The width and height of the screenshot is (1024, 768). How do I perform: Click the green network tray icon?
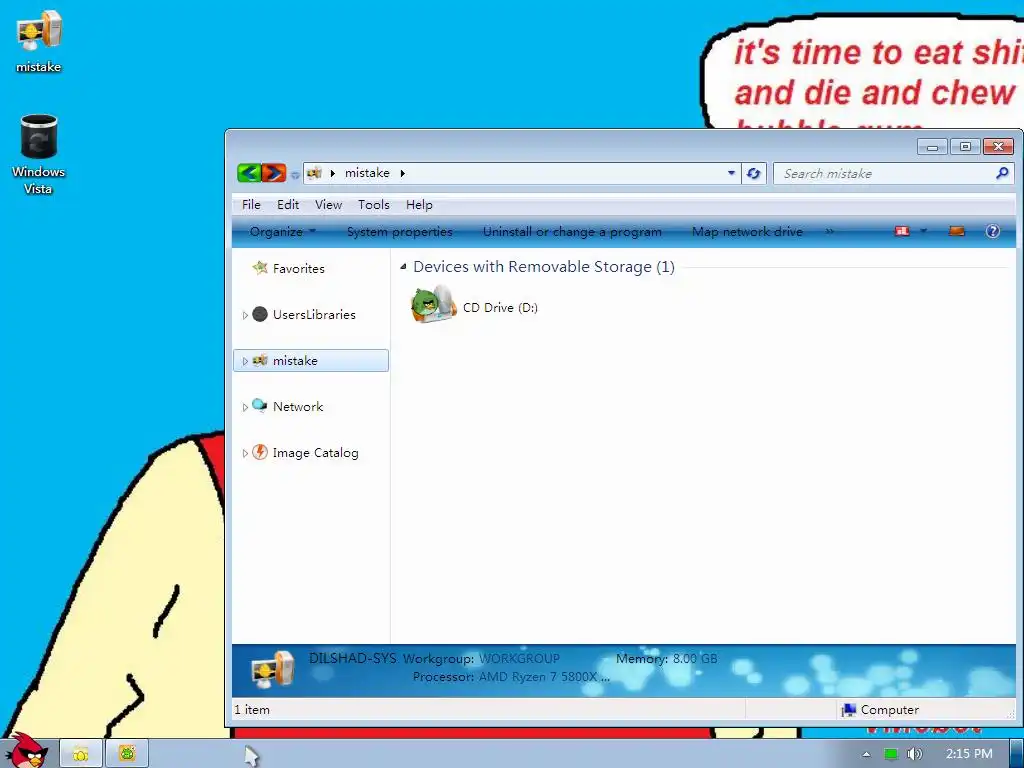tap(891, 754)
